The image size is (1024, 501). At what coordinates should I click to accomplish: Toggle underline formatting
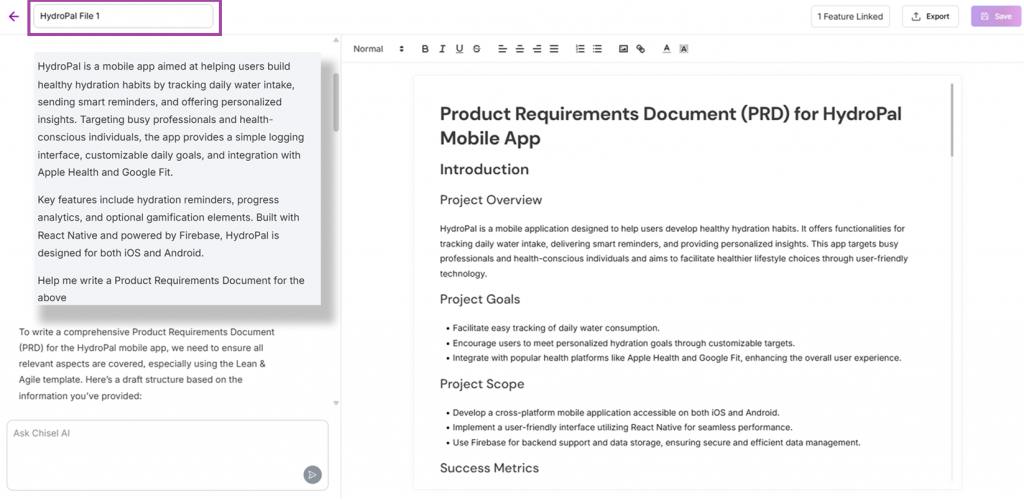tap(459, 49)
